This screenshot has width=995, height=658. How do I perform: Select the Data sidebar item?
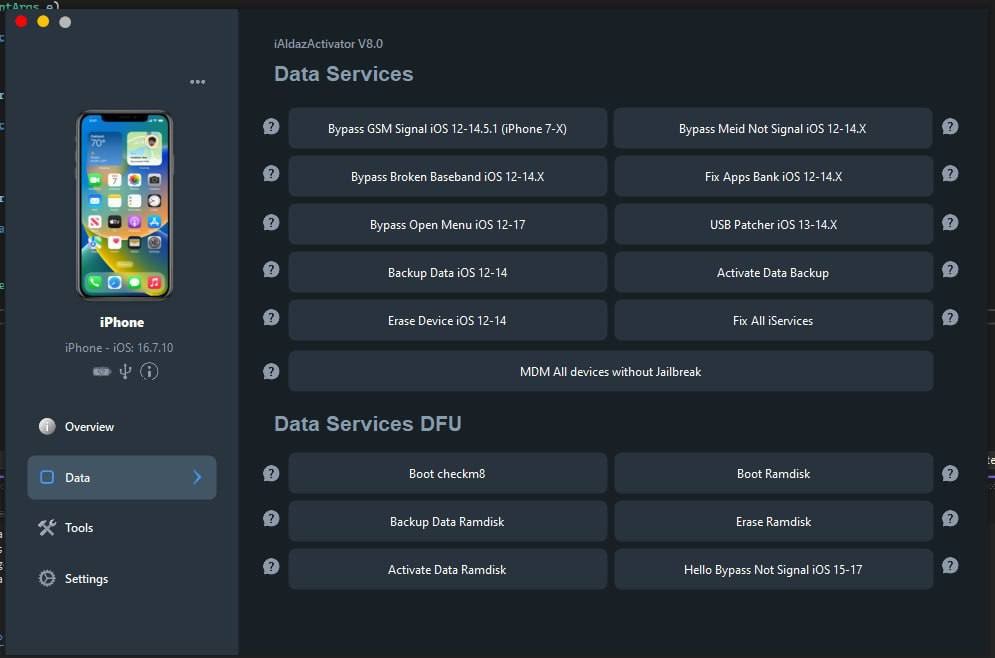click(122, 477)
